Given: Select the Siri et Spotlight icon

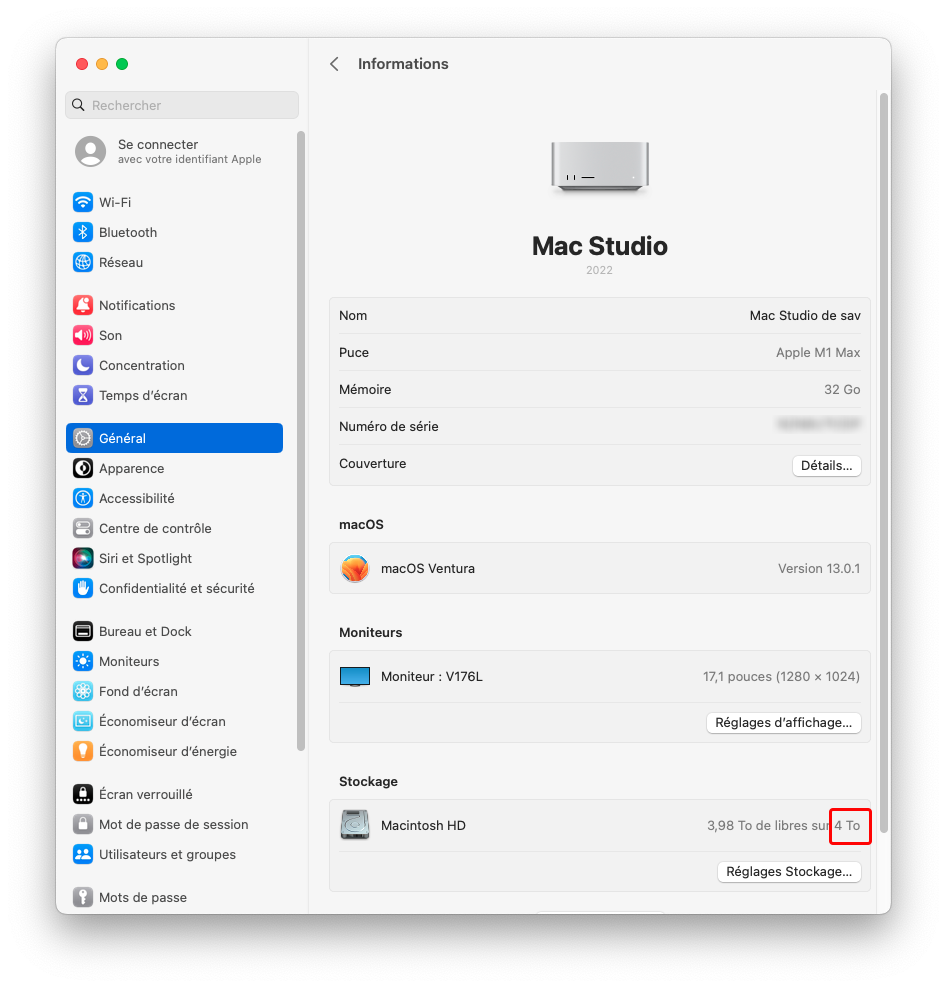Looking at the screenshot, I should point(83,558).
